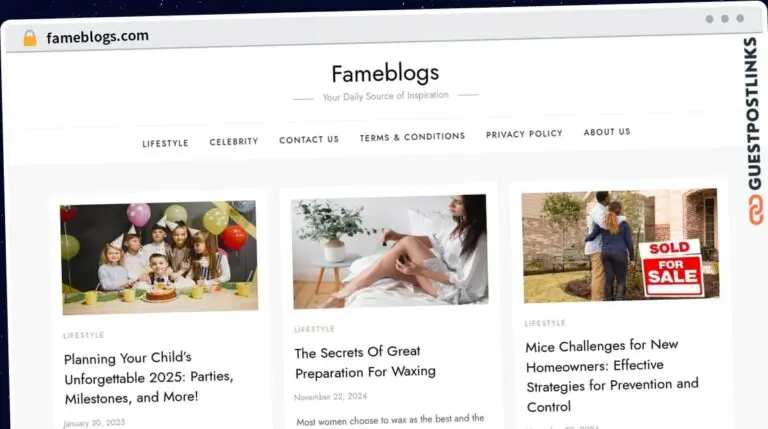This screenshot has height=429, width=768.
Task: Click the orange padlock icon in address bar
Action: point(30,38)
